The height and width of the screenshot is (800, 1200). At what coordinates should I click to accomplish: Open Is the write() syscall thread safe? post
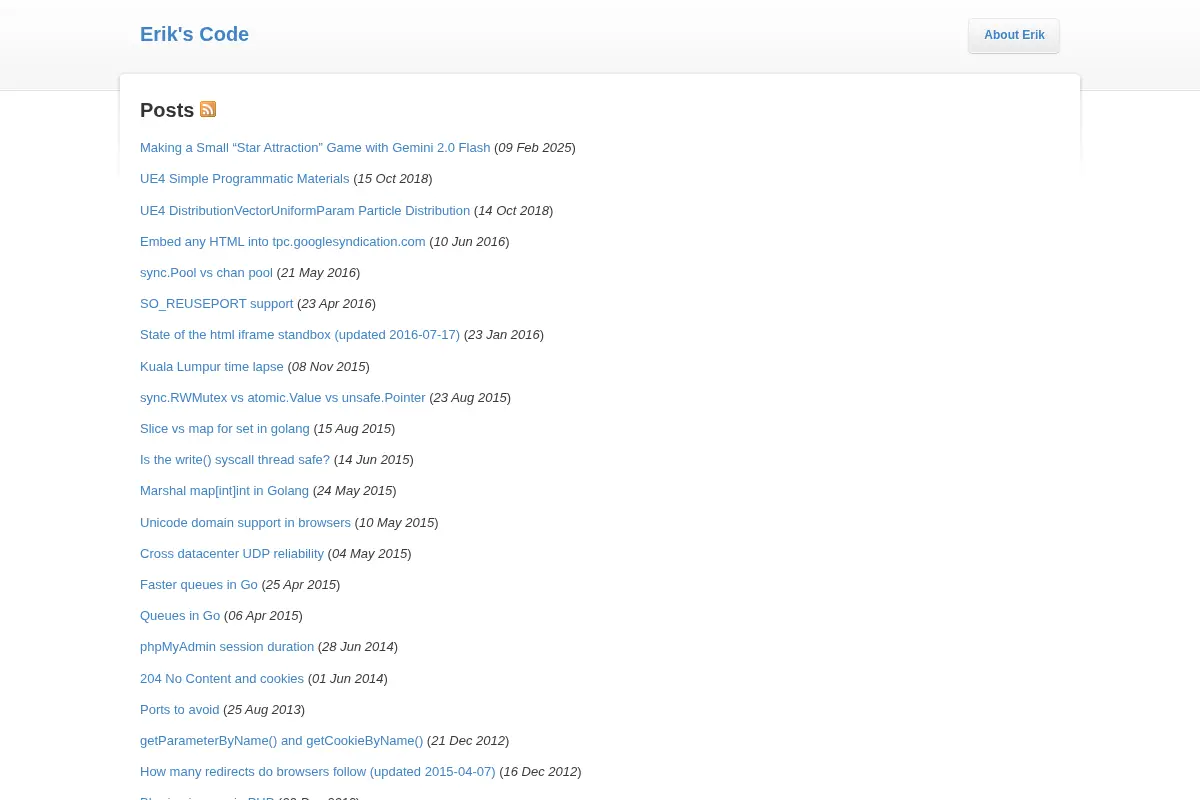(235, 459)
